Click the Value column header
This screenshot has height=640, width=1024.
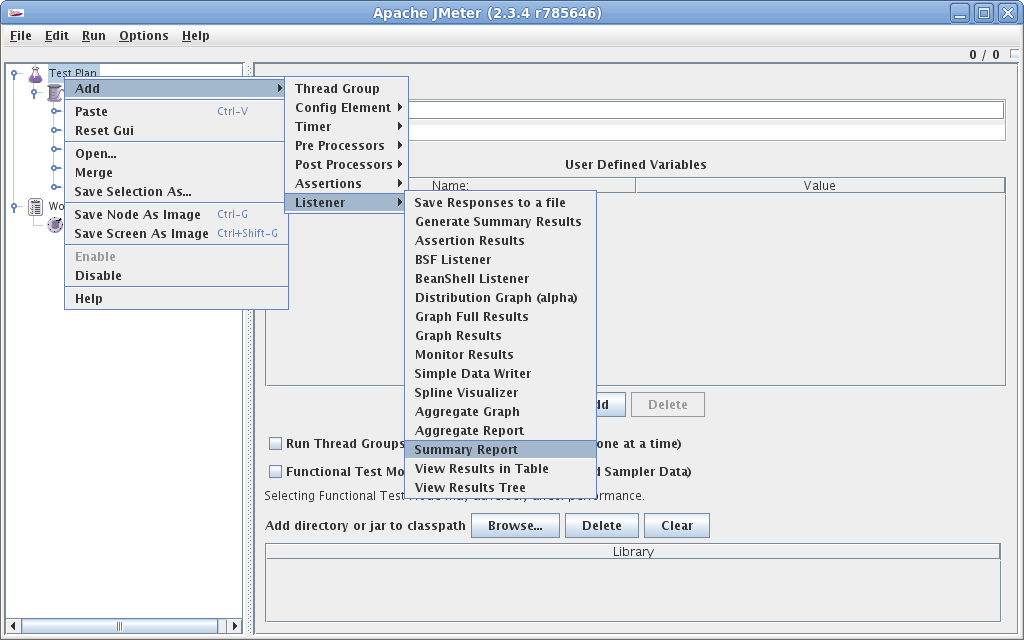point(820,185)
